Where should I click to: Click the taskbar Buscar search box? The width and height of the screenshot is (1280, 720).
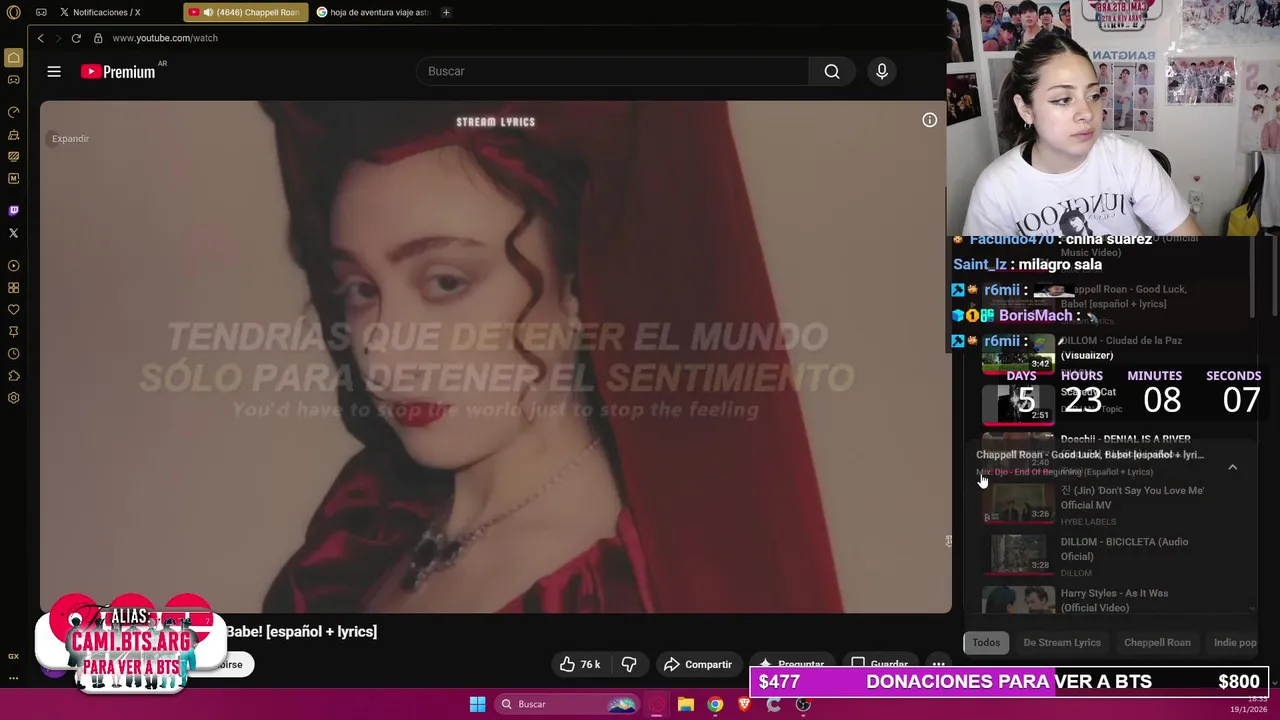click(x=567, y=704)
